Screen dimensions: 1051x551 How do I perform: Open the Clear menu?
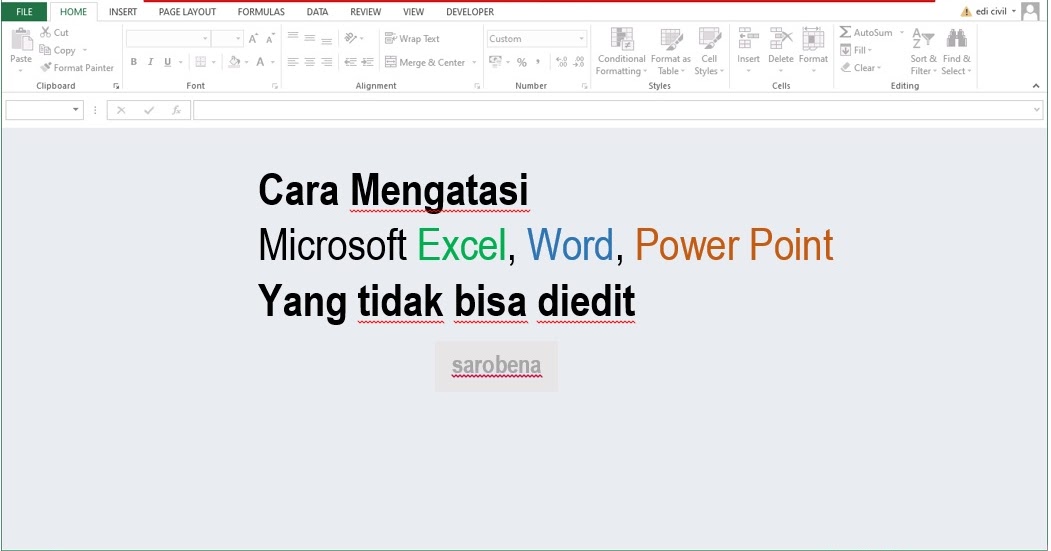click(861, 68)
